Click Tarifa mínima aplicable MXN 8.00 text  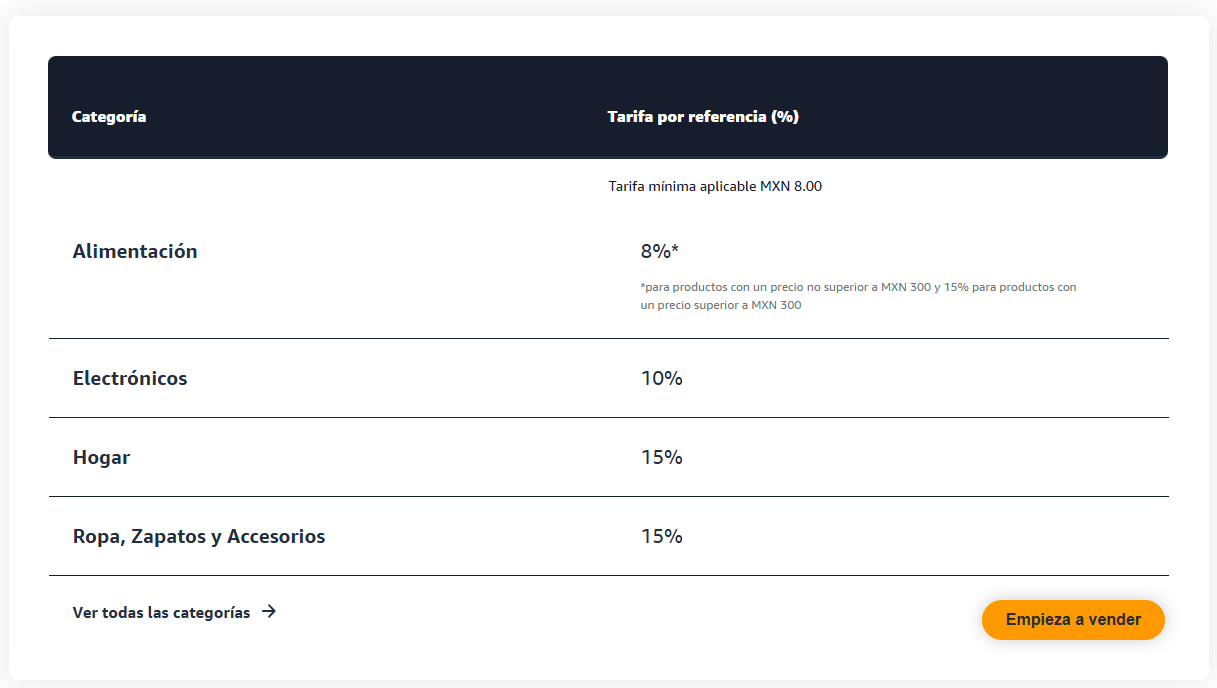click(x=715, y=186)
